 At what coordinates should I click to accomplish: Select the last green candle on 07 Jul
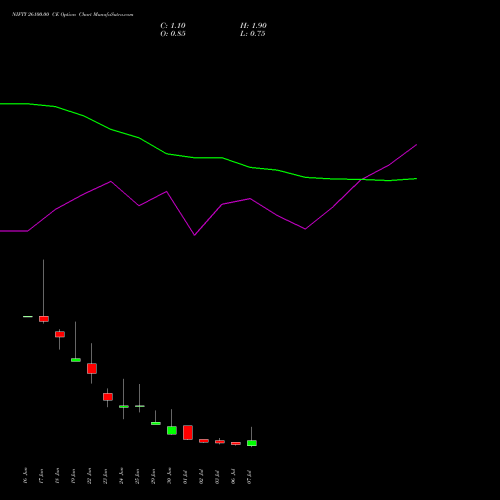click(252, 443)
